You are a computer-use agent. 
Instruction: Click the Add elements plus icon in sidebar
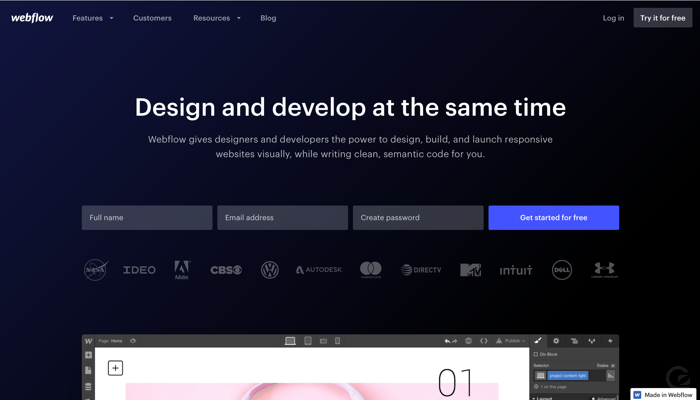[88, 355]
